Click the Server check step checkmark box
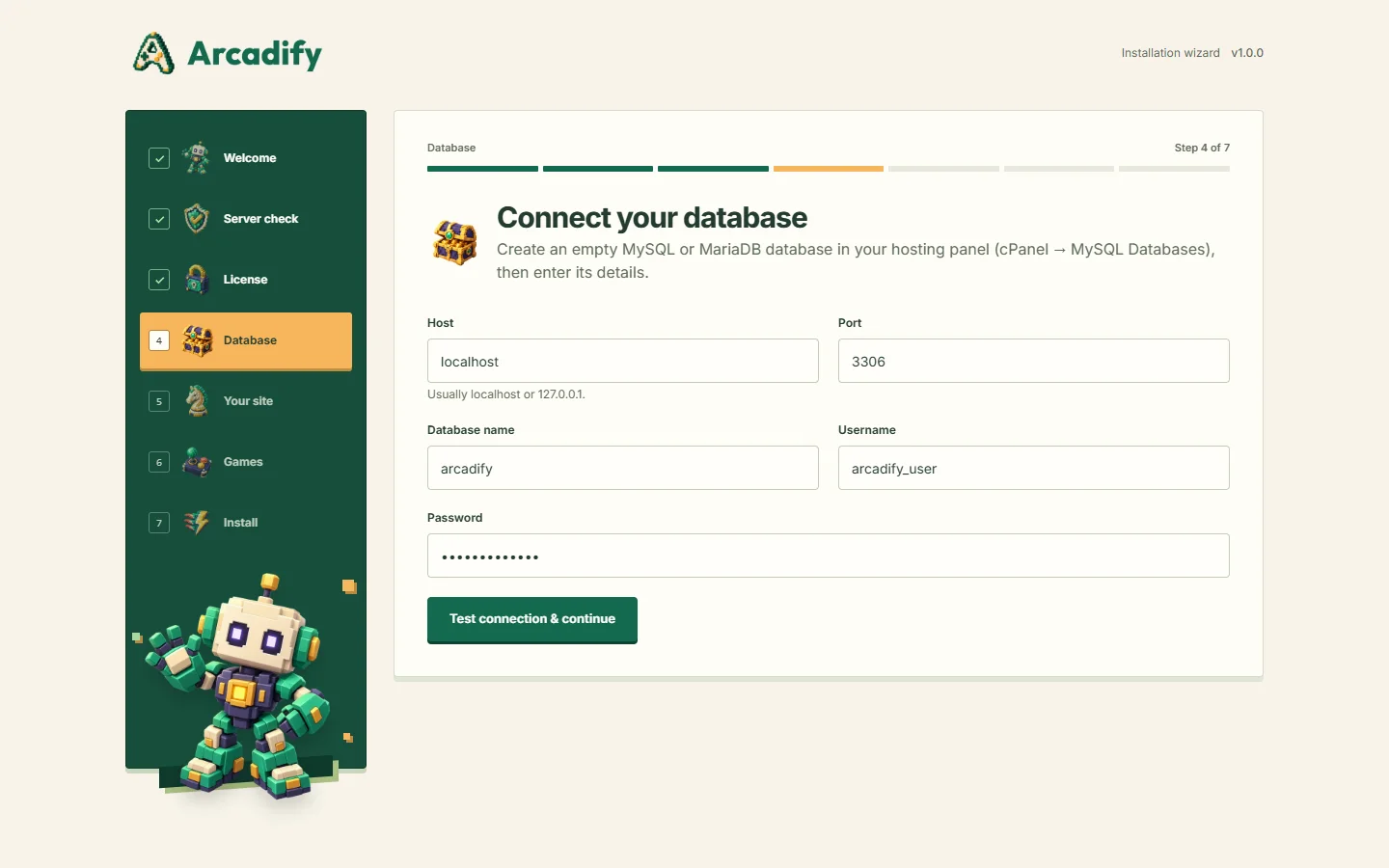 [159, 219]
